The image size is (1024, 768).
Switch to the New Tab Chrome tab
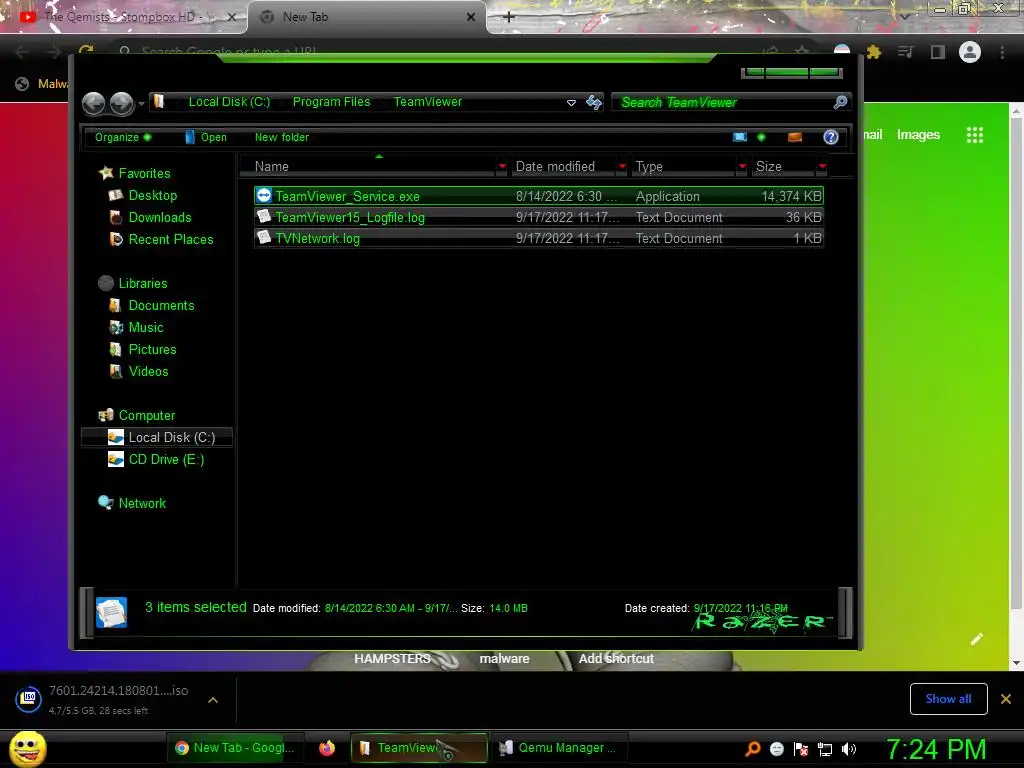point(367,17)
